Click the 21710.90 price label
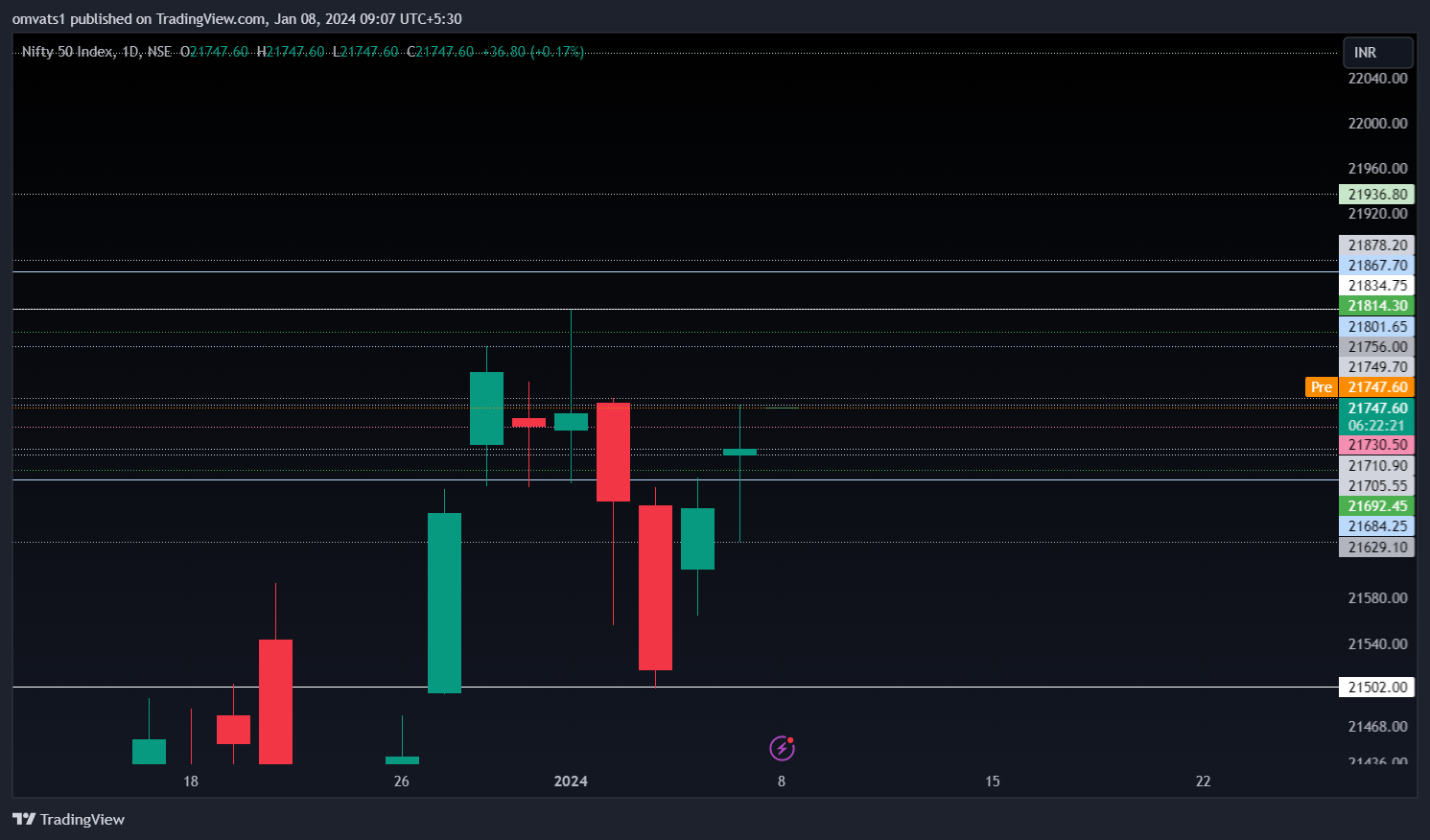This screenshot has height=840, width=1430. 1376,466
